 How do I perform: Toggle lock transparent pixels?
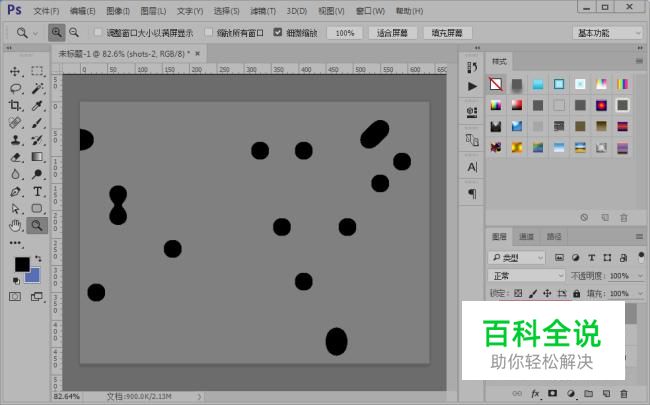(518, 293)
